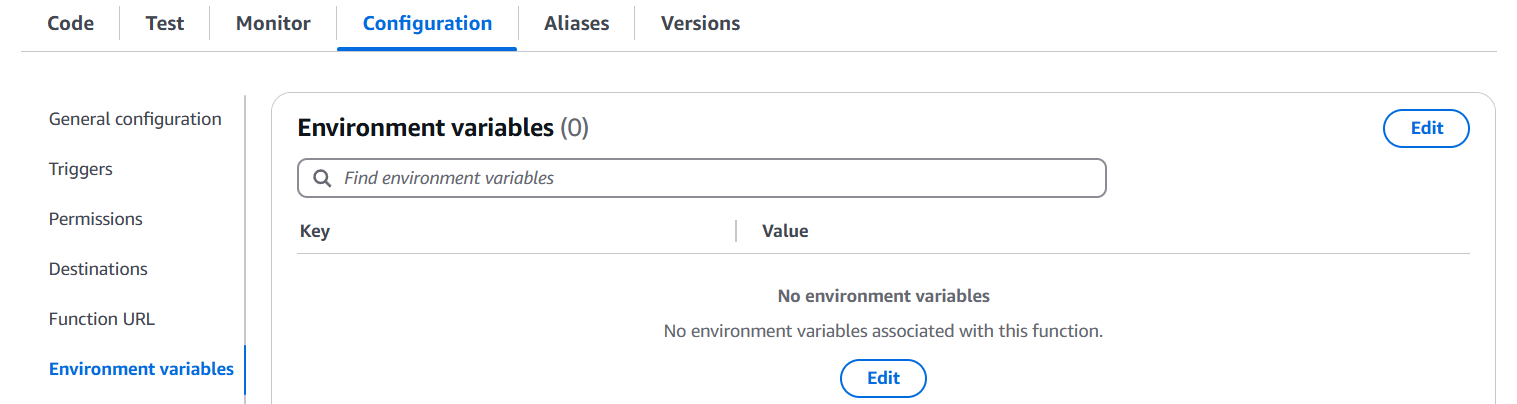The image size is (1517, 404).
Task: Click the divider between Key and Value
Action: [x=736, y=231]
